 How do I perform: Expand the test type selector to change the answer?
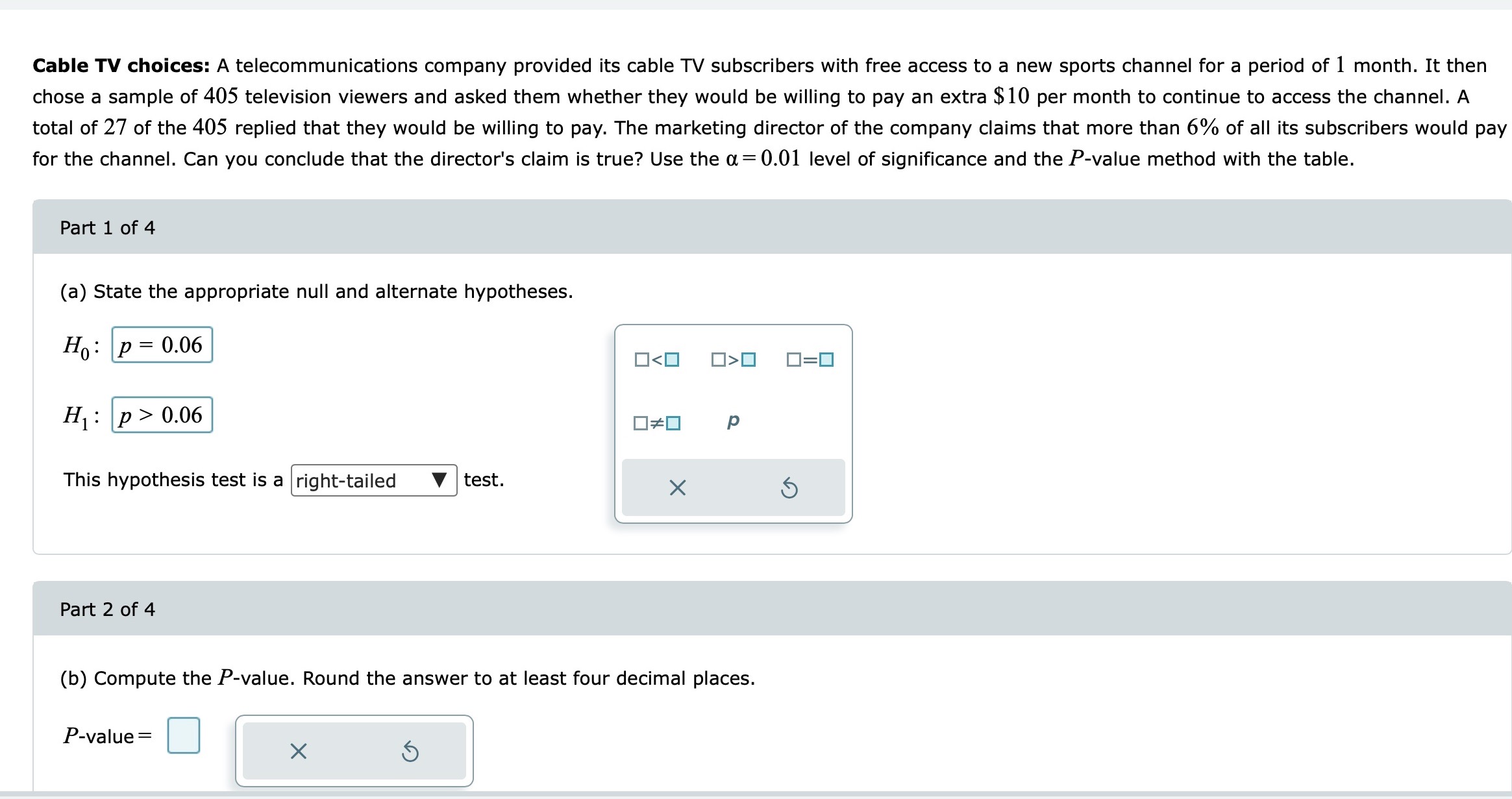coord(373,481)
